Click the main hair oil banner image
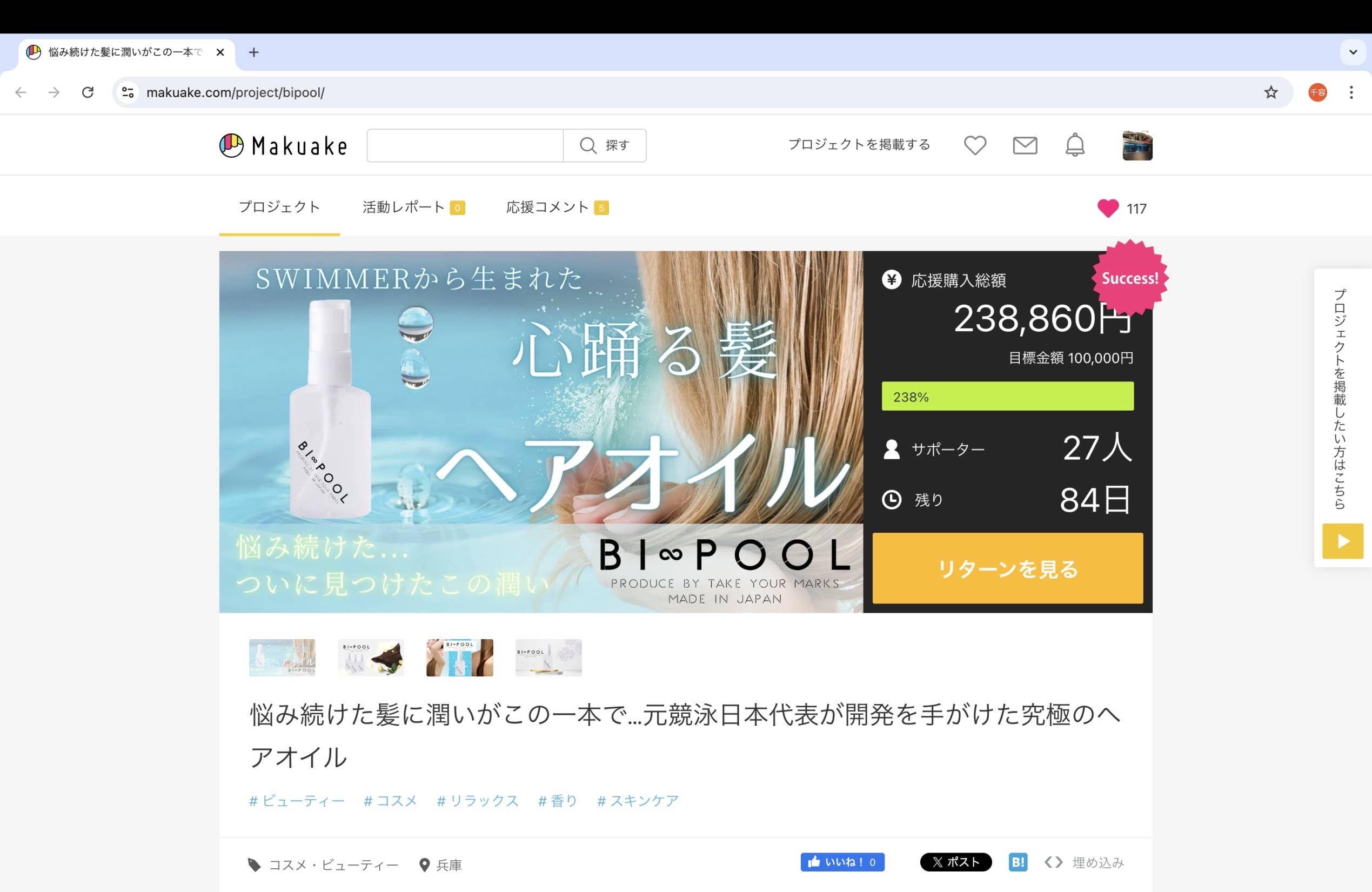The image size is (1372, 892). [x=541, y=432]
